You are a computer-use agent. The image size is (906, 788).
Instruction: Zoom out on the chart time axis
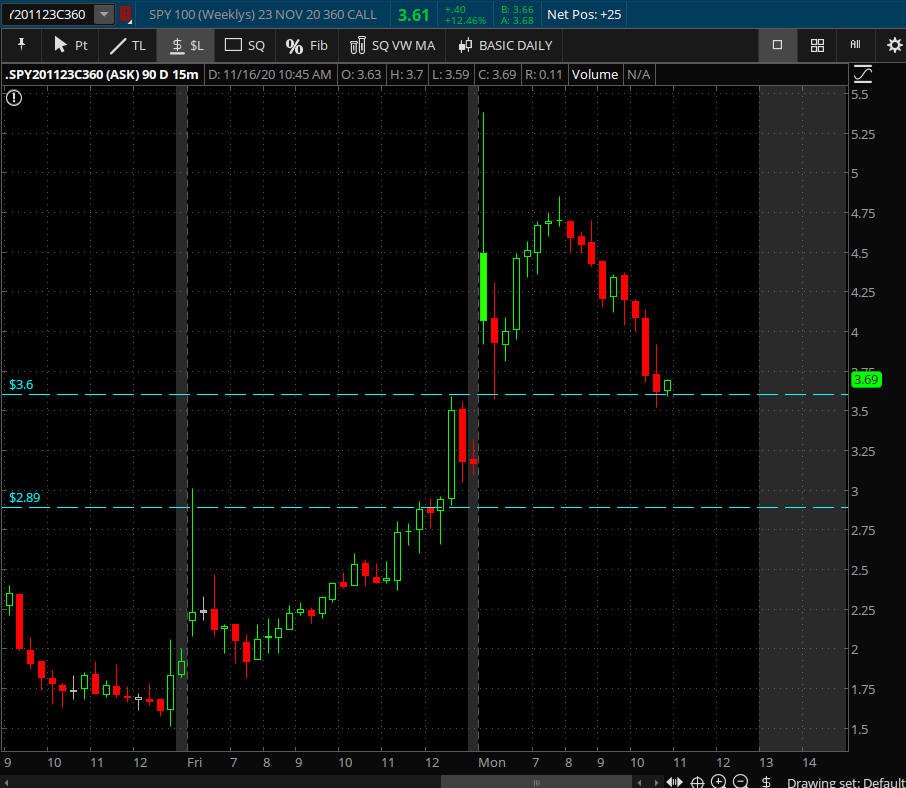coord(741,782)
